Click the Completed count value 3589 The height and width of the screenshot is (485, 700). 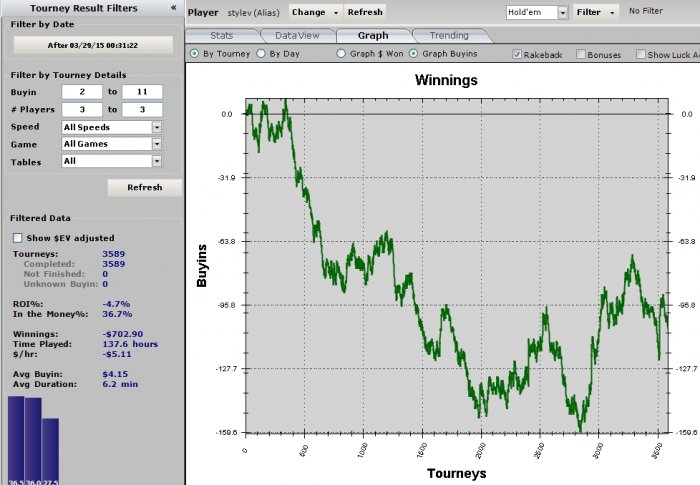pos(114,264)
